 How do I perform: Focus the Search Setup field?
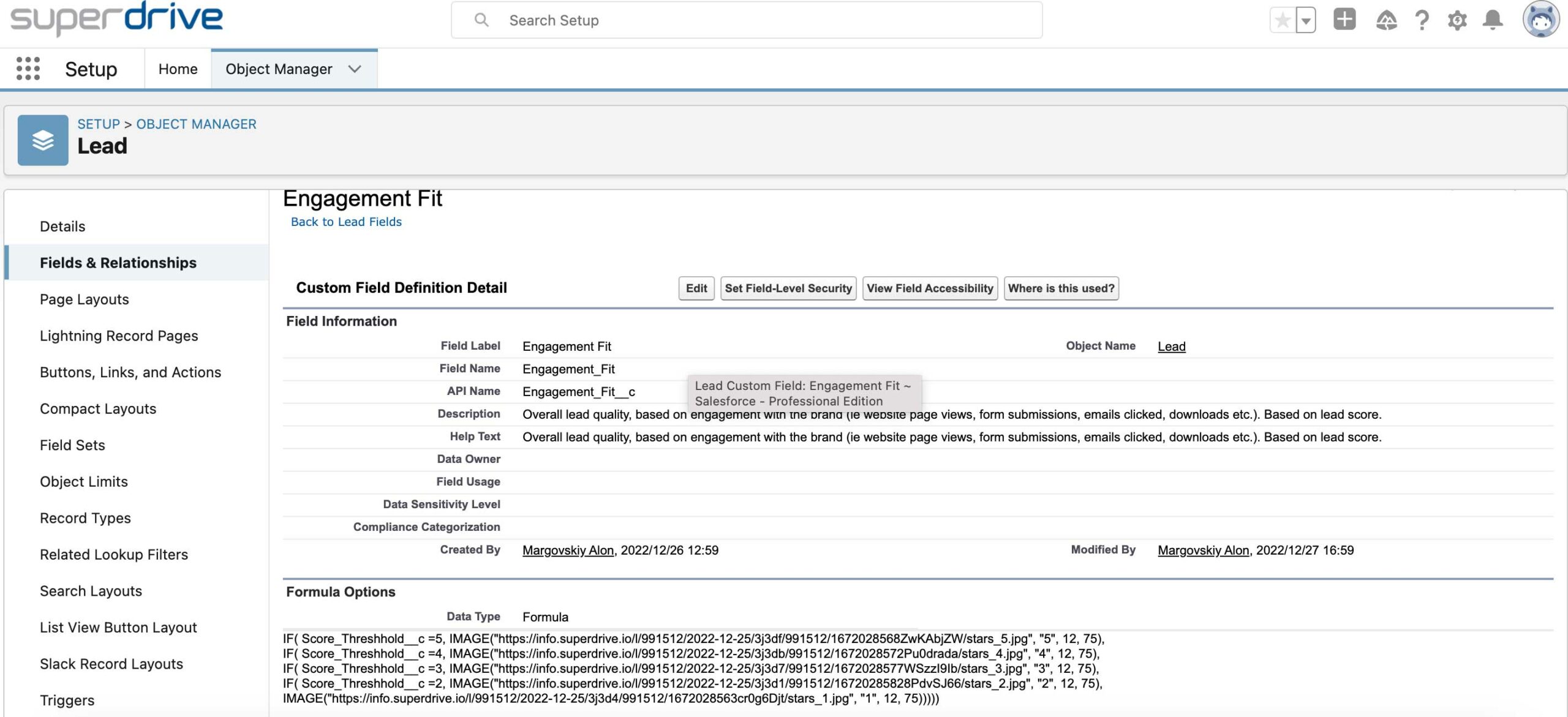(x=747, y=20)
